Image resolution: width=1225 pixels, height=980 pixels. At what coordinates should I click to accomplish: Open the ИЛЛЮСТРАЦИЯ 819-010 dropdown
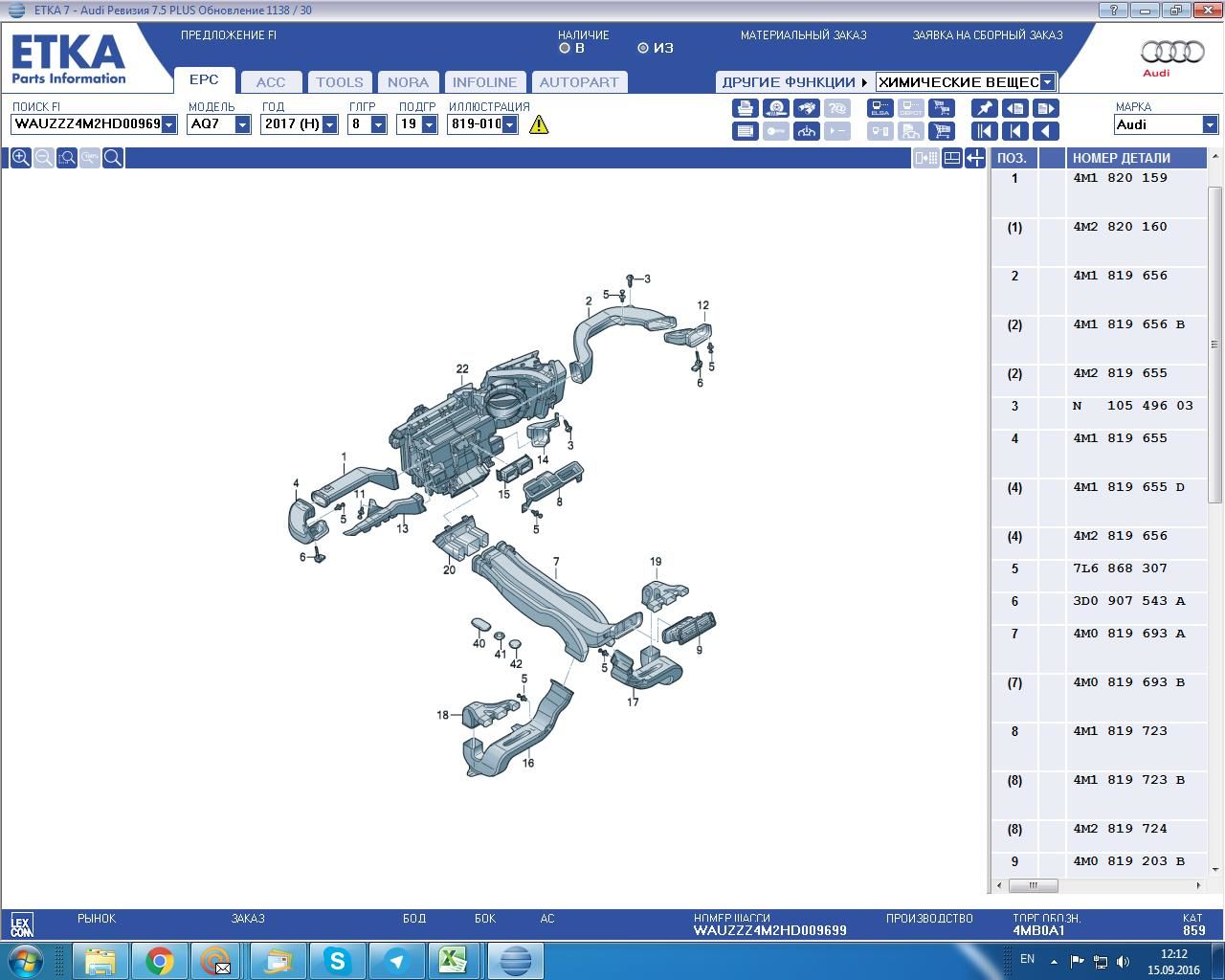[x=509, y=124]
